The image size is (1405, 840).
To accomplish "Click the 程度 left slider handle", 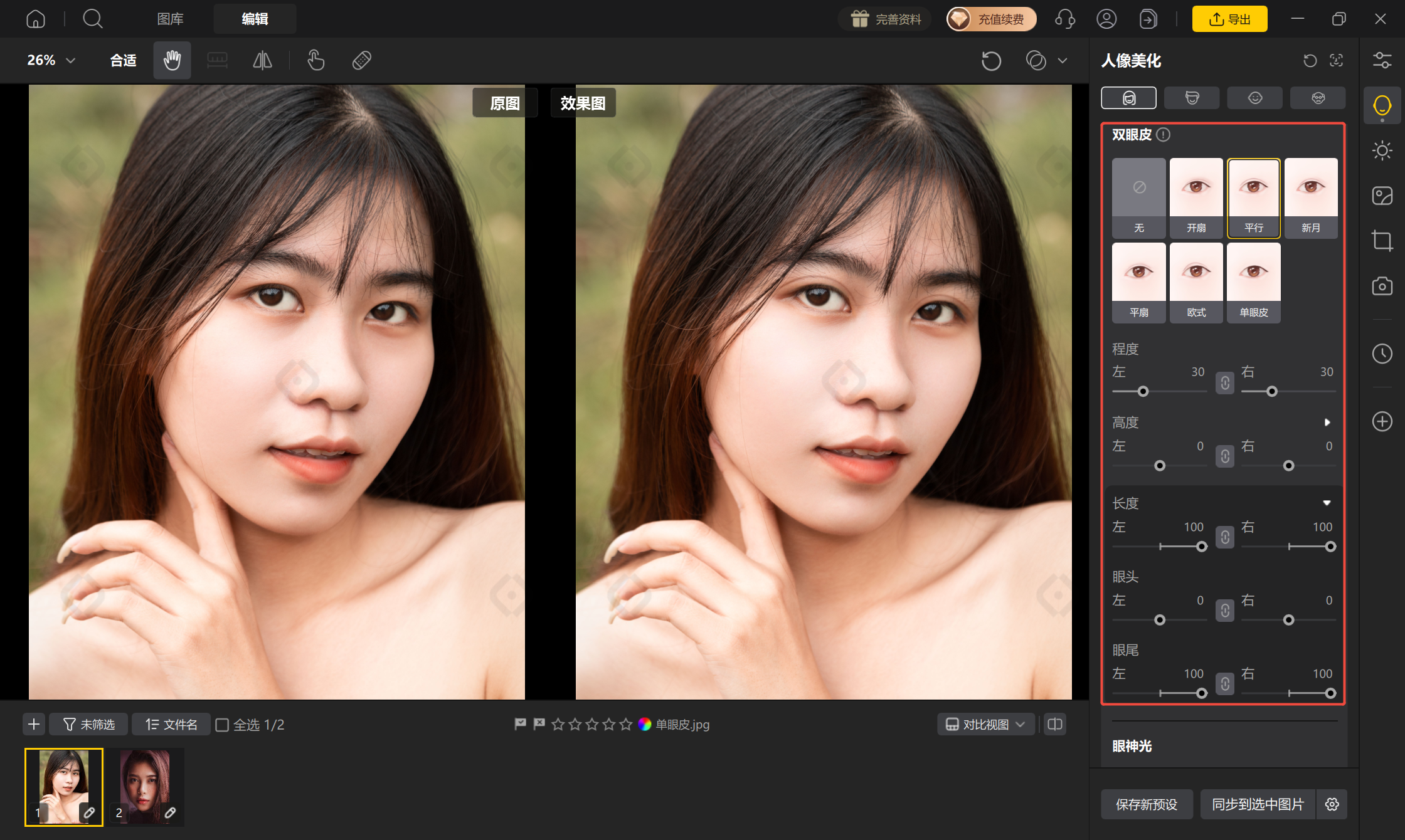I will [1143, 392].
